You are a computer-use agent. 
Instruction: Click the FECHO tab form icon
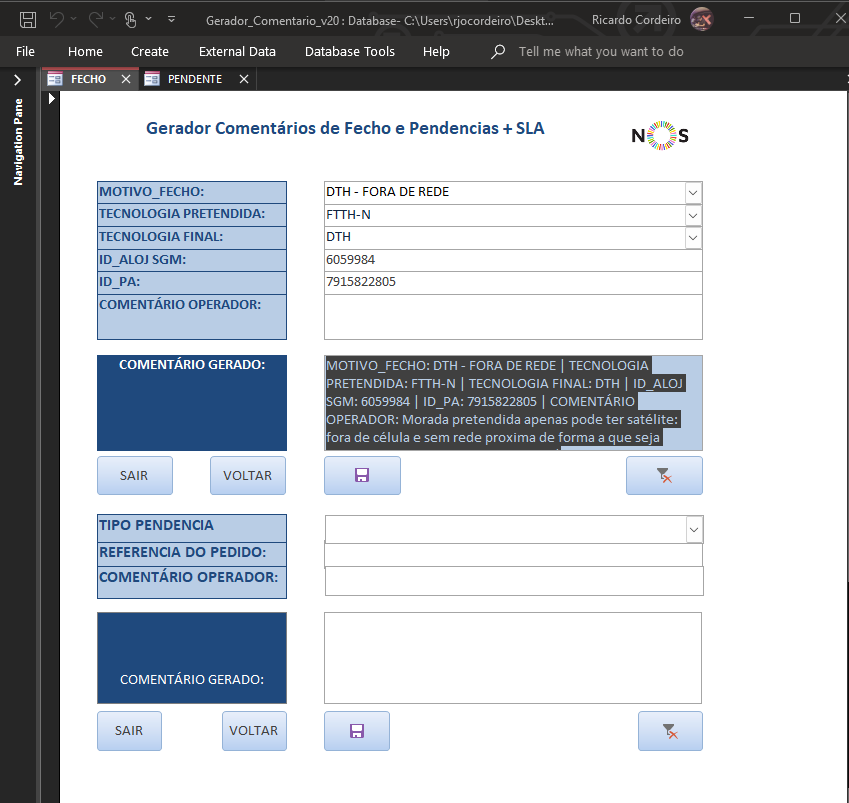(x=55, y=79)
